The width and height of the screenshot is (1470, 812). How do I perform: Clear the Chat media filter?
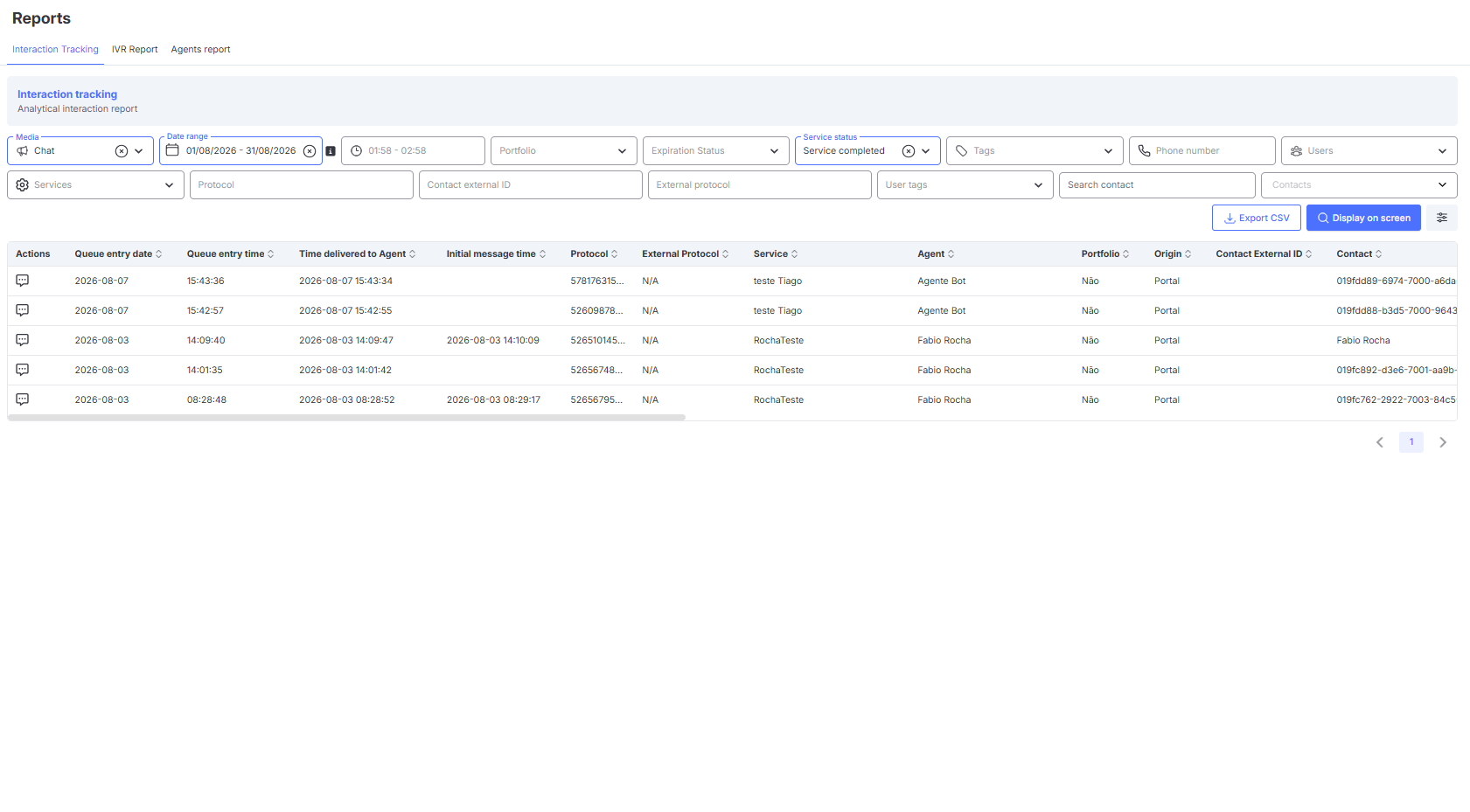pyautogui.click(x=122, y=151)
